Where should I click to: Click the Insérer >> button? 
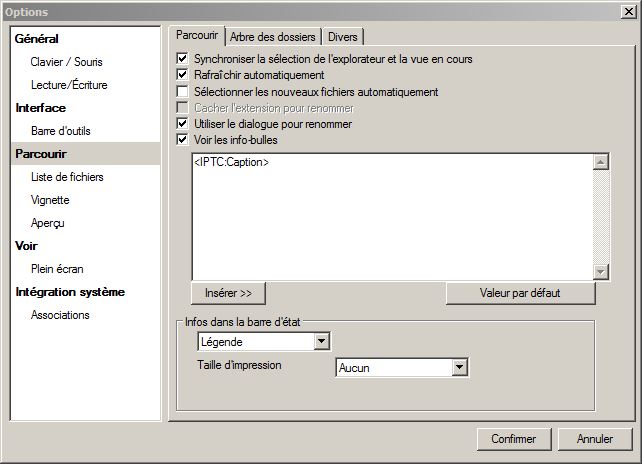[x=228, y=293]
